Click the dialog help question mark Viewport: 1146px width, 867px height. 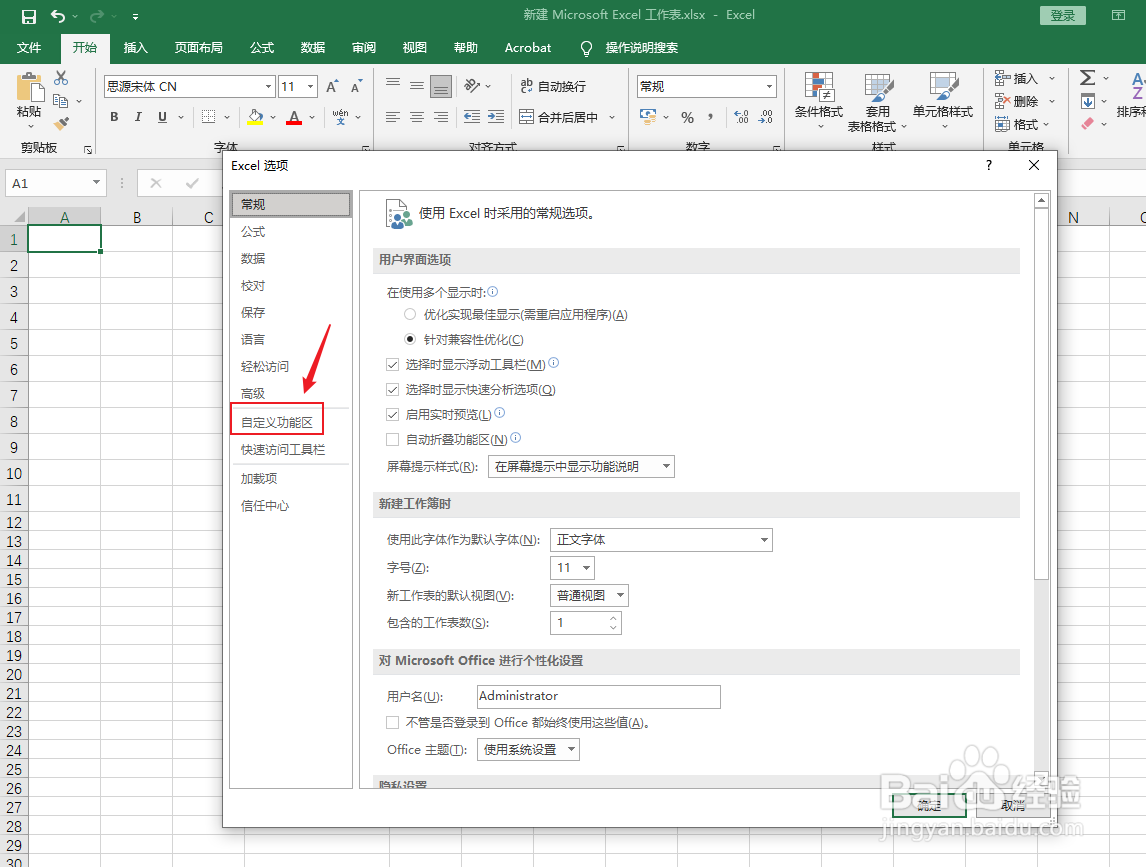point(989,165)
